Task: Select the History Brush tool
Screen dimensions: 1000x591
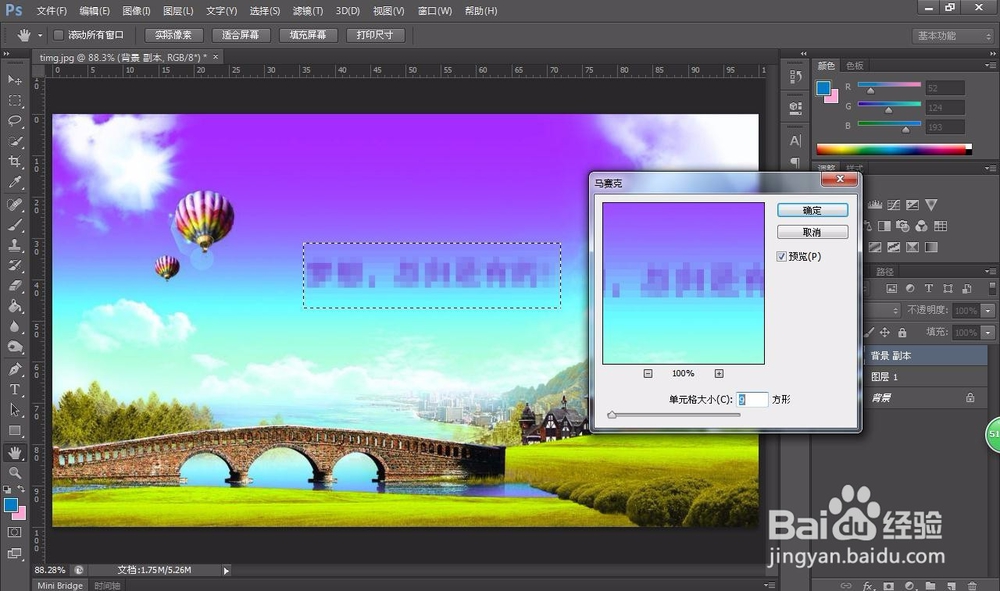Action: [15, 265]
